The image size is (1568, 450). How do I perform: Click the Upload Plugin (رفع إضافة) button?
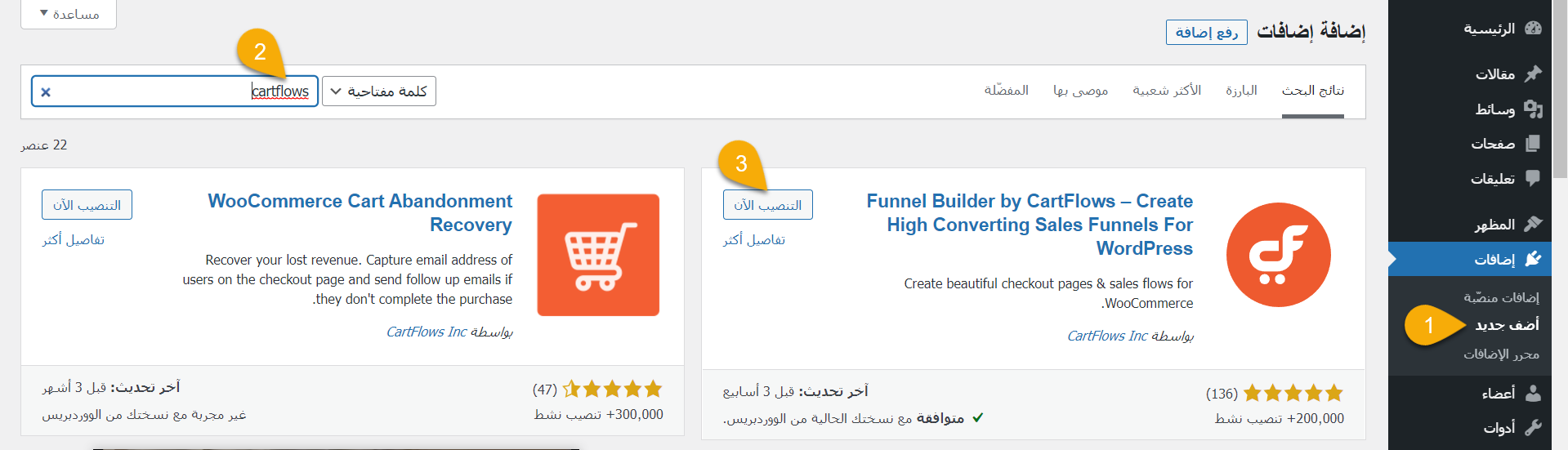1206,33
